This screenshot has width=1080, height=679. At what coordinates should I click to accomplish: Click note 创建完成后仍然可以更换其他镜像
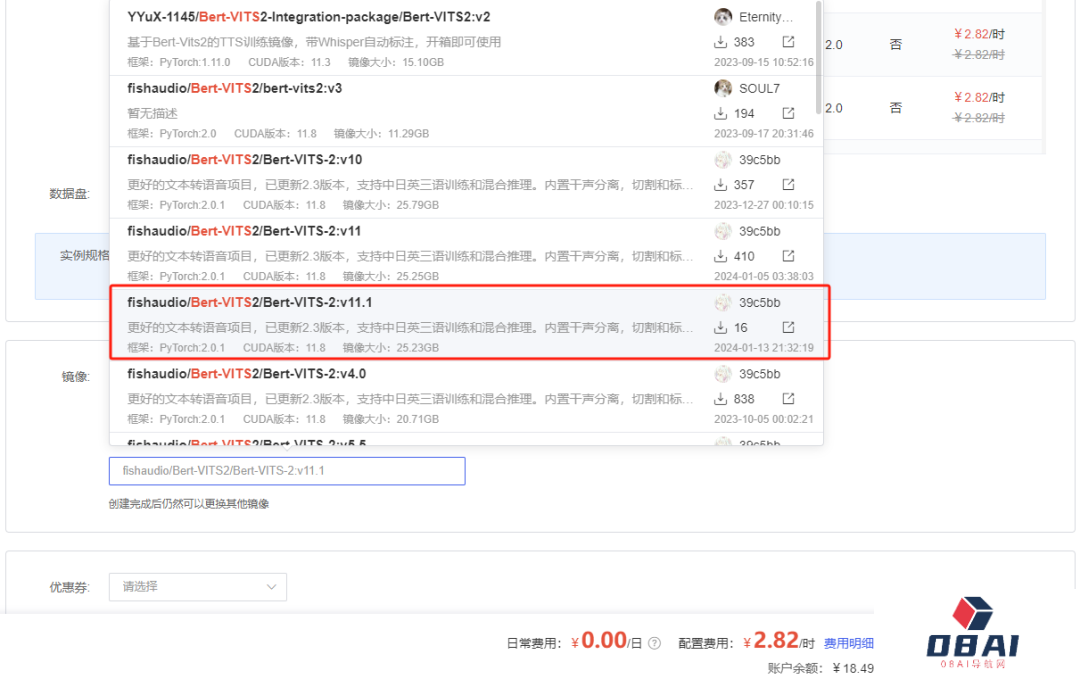click(189, 504)
